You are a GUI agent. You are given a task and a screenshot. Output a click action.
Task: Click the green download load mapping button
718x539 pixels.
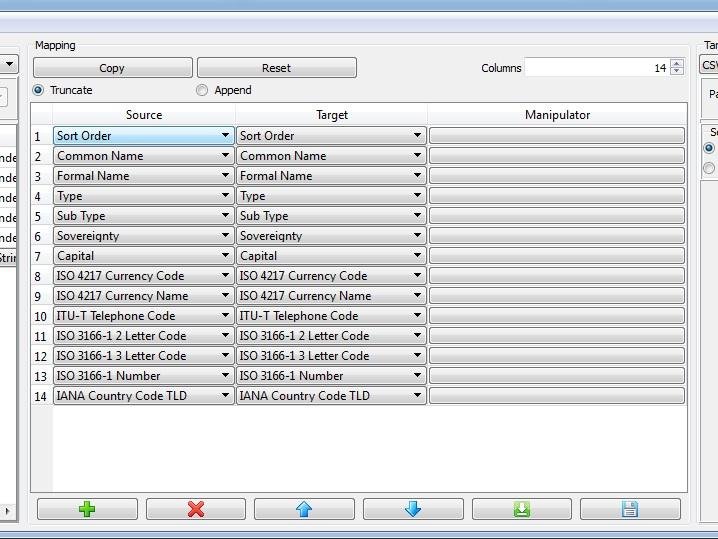[x=522, y=509]
